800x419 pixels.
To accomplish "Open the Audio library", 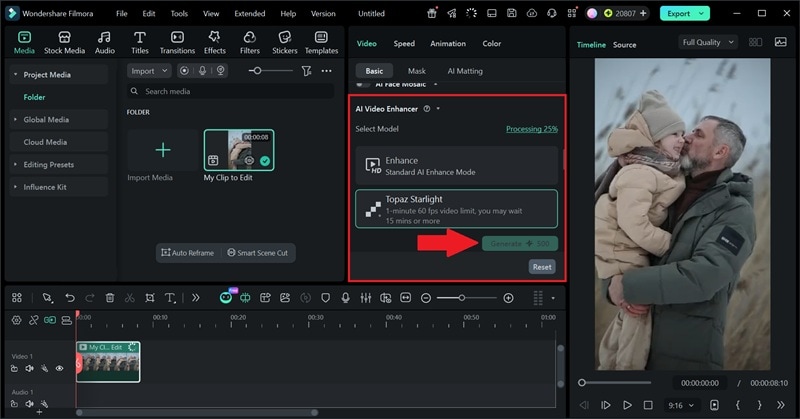I will (x=105, y=42).
